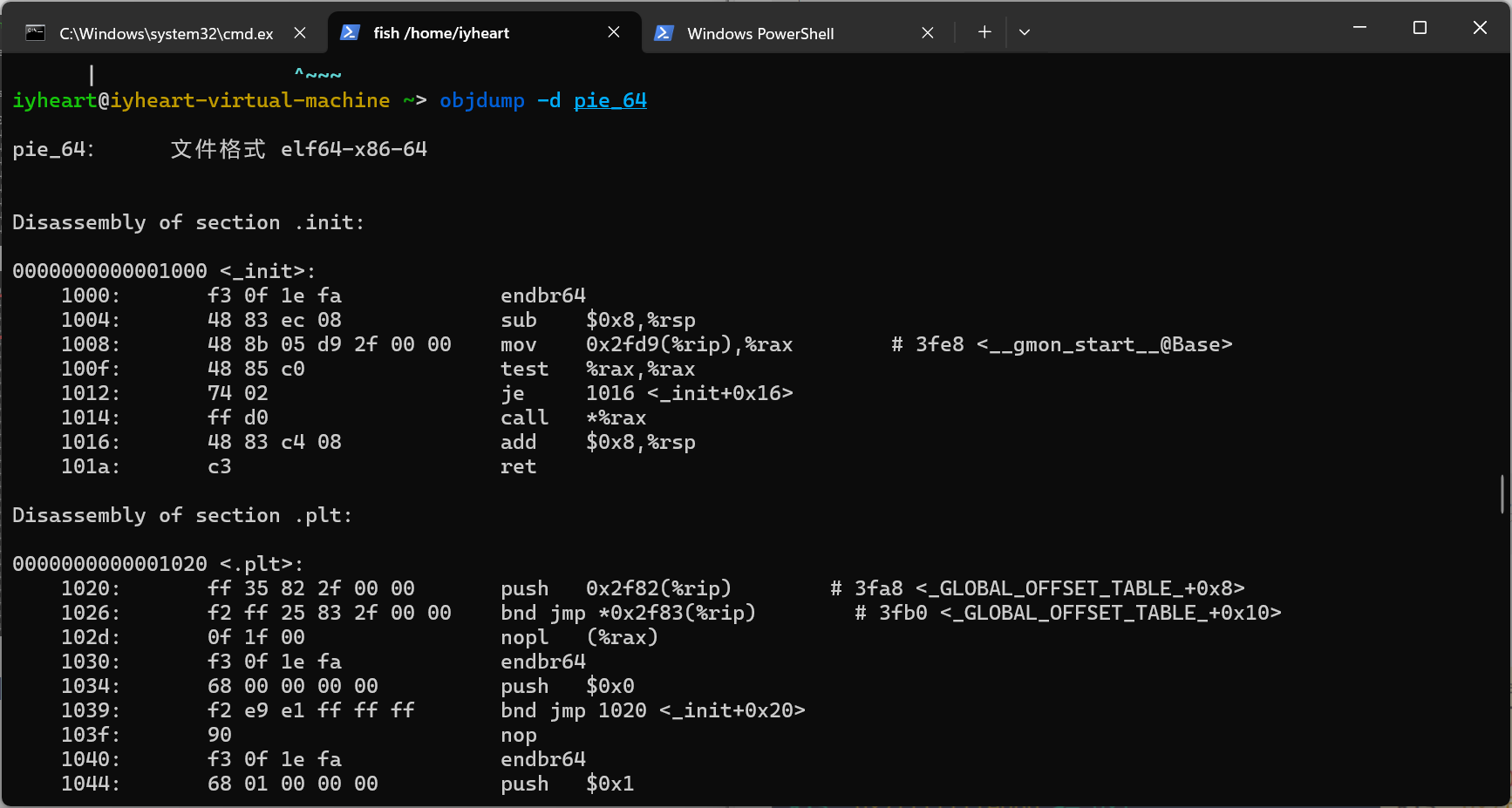1512x808 pixels.
Task: Click 'bnd jmp 1020 <_init+0x20>' instruction
Action: pos(653,710)
